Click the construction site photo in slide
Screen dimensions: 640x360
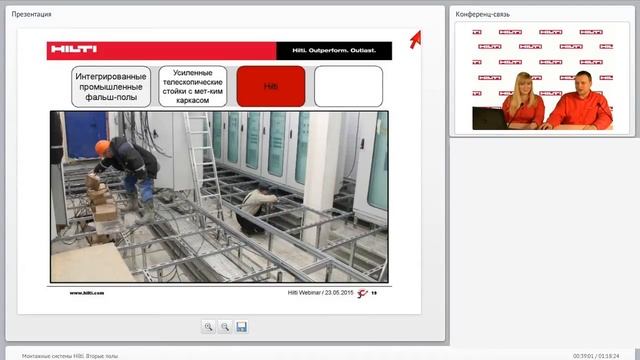click(x=219, y=197)
